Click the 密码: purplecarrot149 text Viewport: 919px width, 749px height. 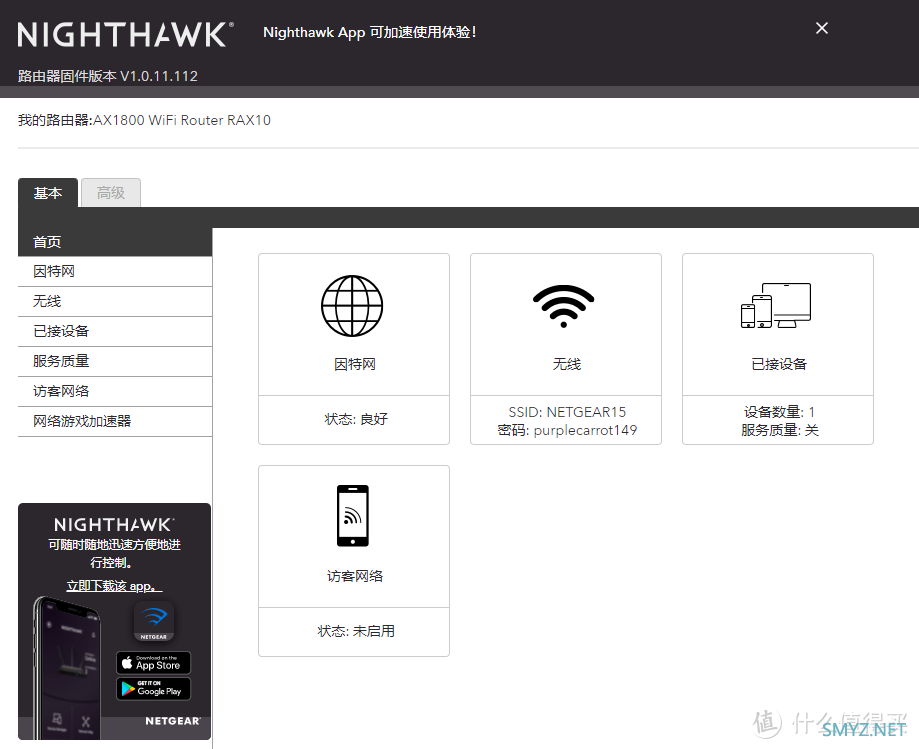coord(567,431)
